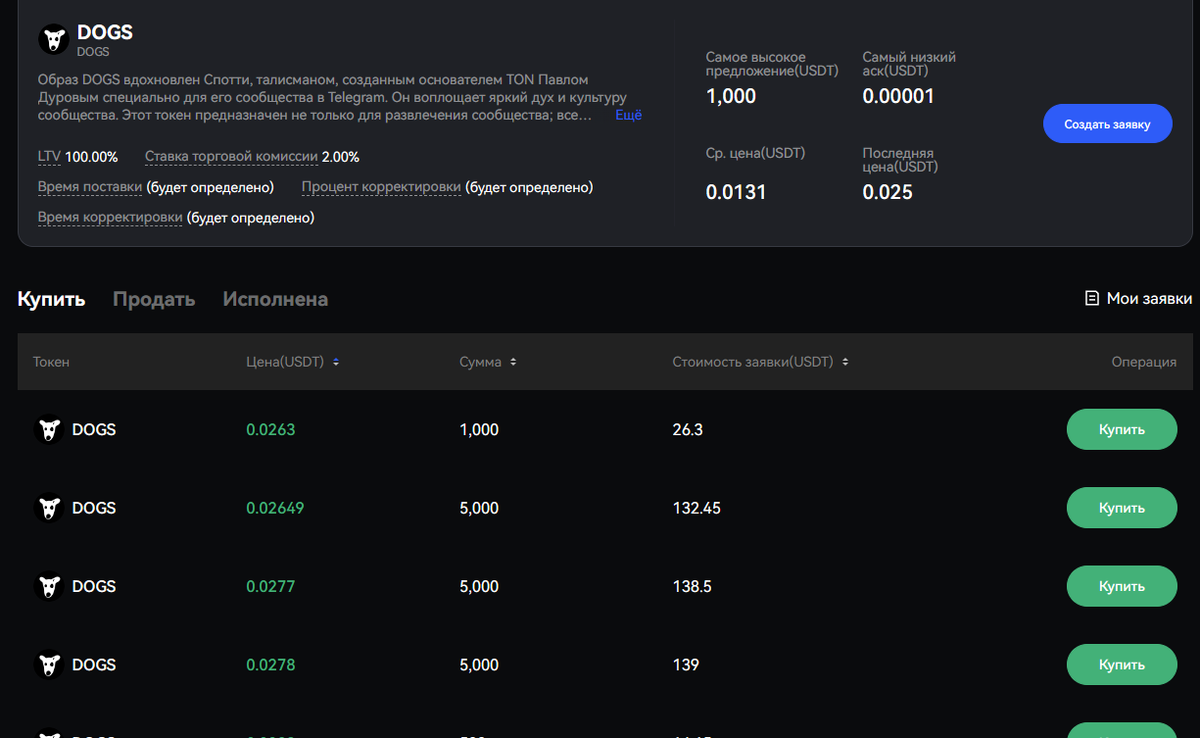Expand description with Ещё link
Image resolution: width=1200 pixels, height=738 pixels.
[x=628, y=115]
